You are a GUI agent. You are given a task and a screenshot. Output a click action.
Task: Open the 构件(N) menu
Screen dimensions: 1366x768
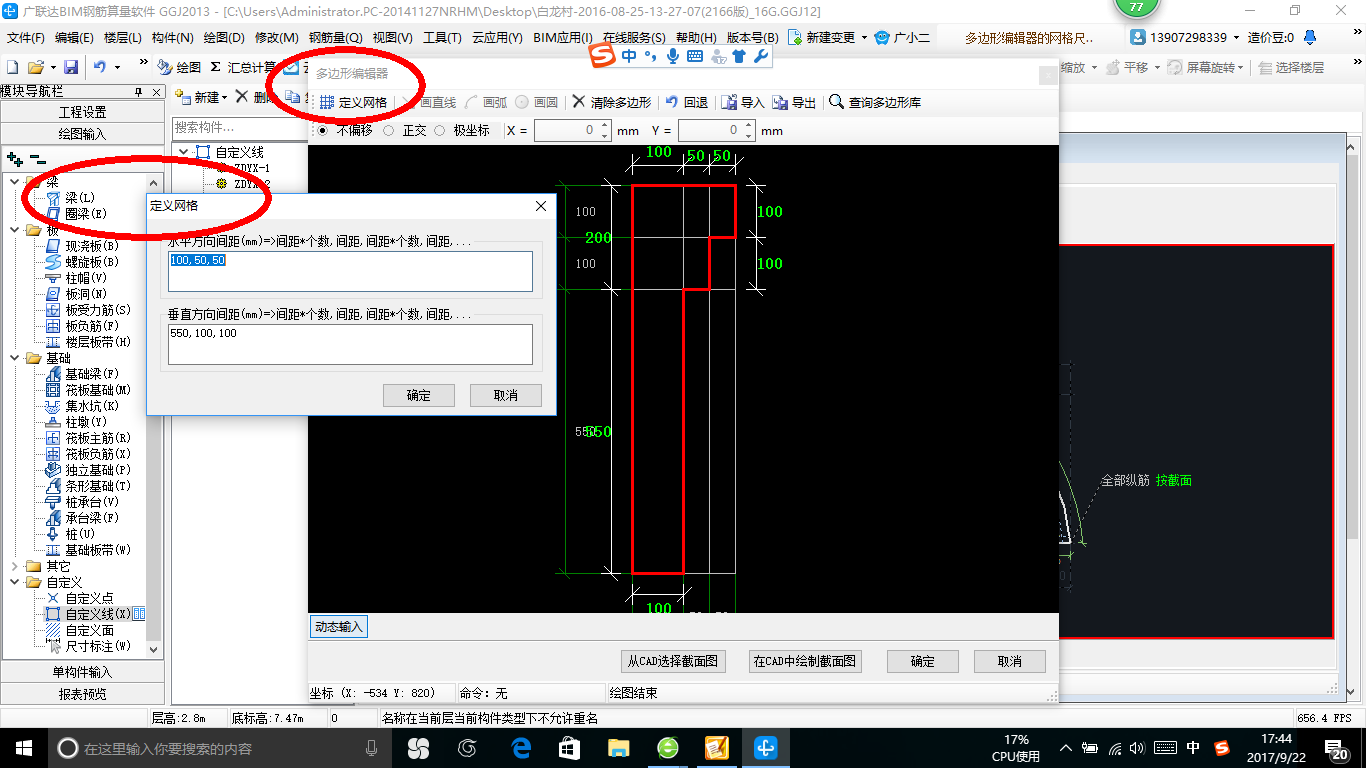(x=173, y=37)
